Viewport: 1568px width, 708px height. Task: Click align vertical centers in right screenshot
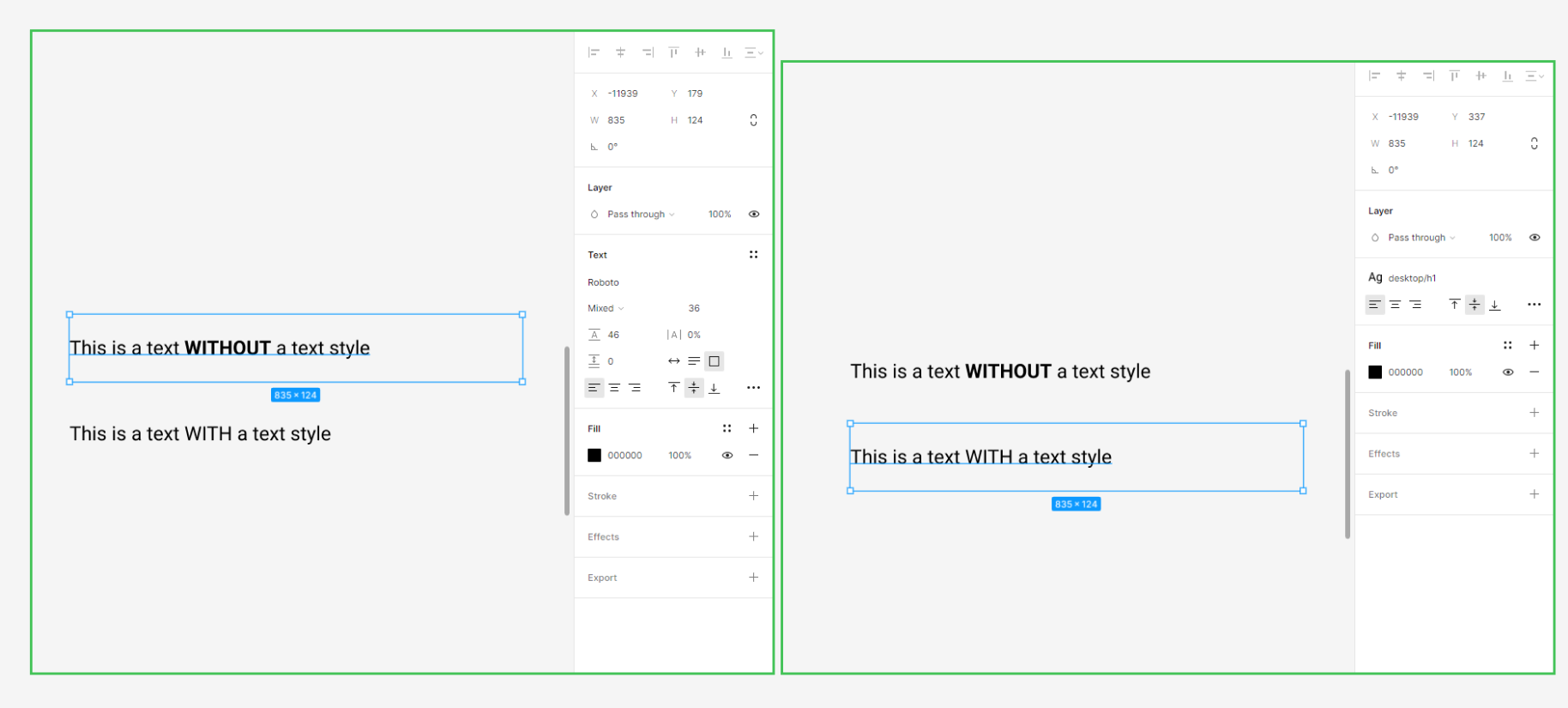pos(1481,76)
